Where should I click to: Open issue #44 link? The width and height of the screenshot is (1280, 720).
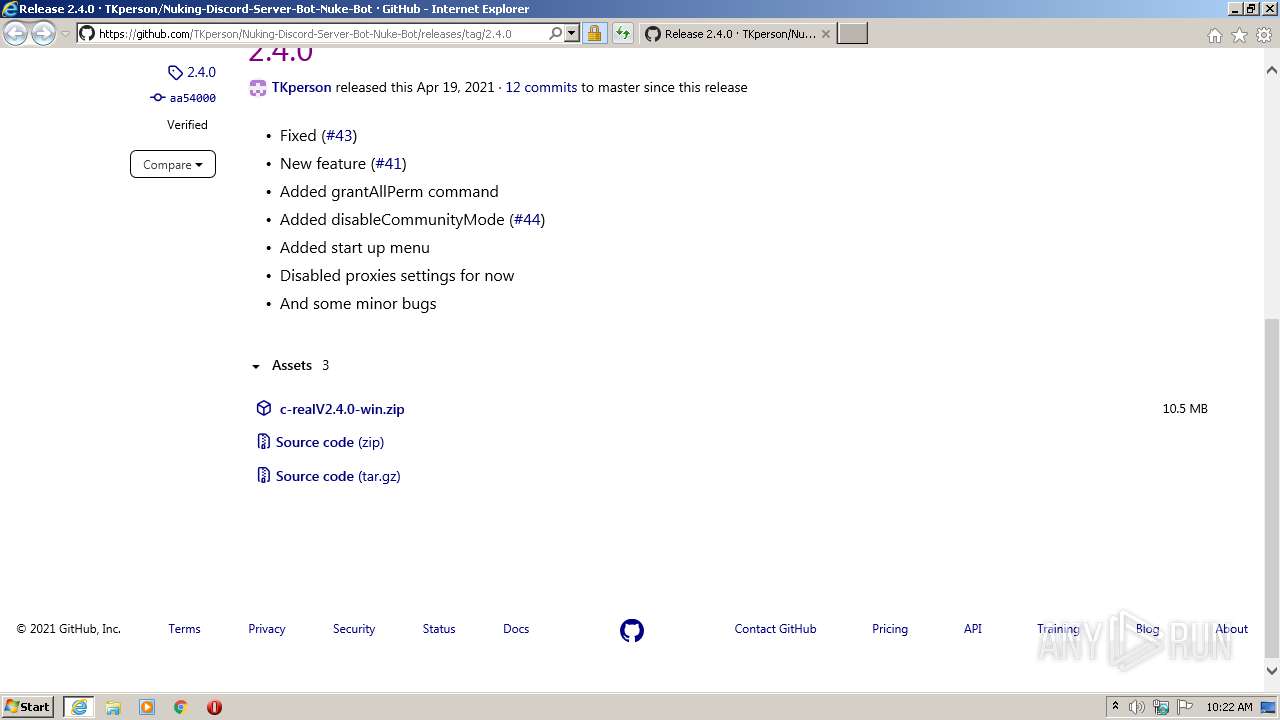pos(527,219)
